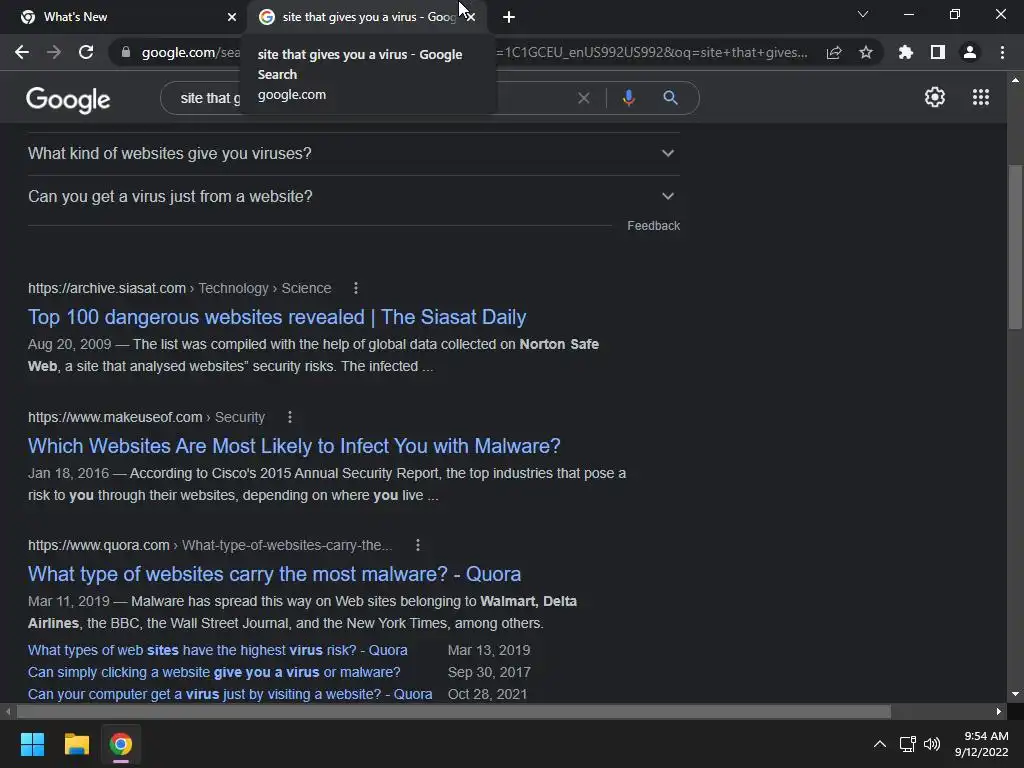The image size is (1024, 768).
Task: Click the vertical scrollbar thumb
Action: (x=1015, y=247)
